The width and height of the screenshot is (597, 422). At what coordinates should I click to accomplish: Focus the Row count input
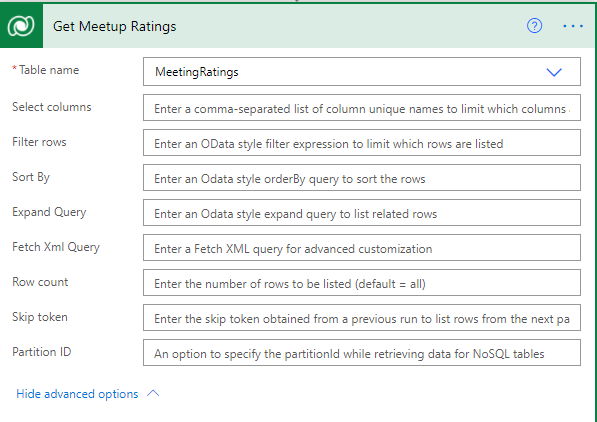point(362,283)
